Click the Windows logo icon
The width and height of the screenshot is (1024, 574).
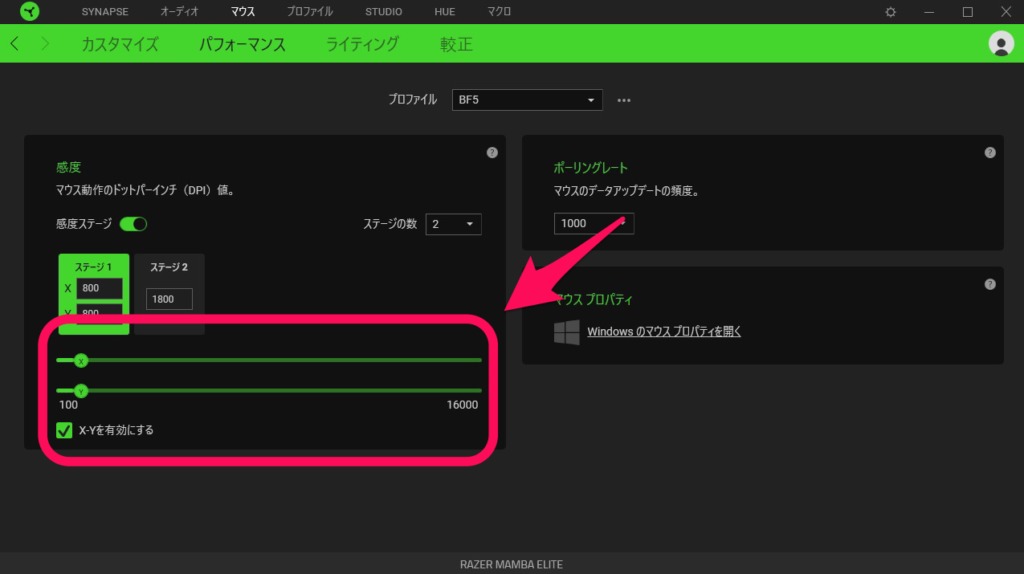point(566,332)
